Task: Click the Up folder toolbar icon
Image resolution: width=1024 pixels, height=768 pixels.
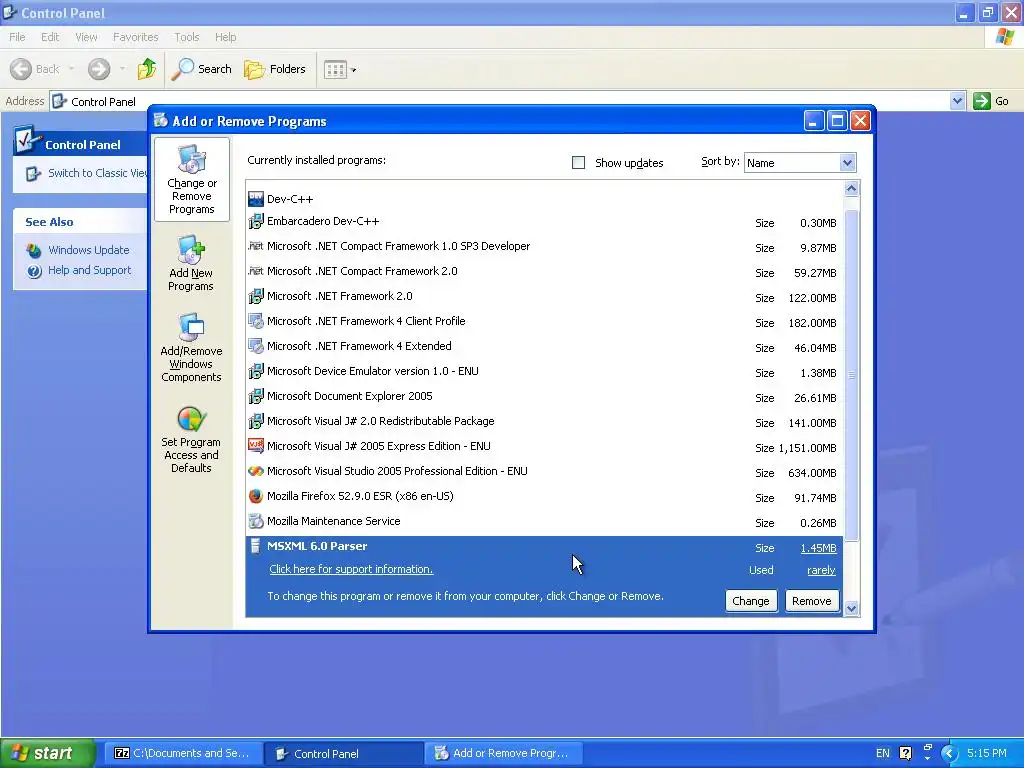Action: click(x=147, y=69)
